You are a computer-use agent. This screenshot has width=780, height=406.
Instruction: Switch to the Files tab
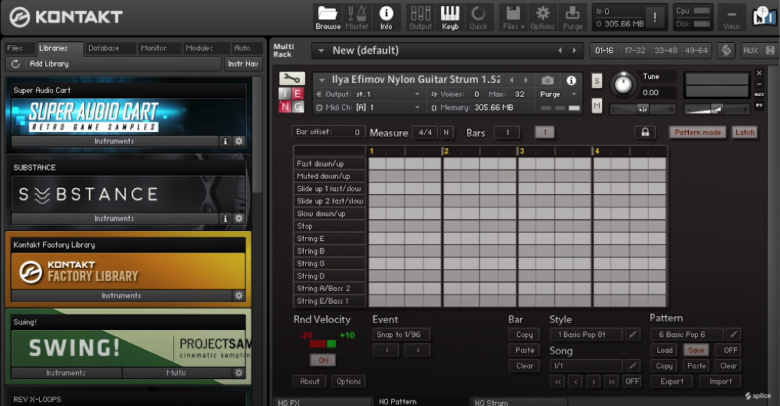click(15, 48)
